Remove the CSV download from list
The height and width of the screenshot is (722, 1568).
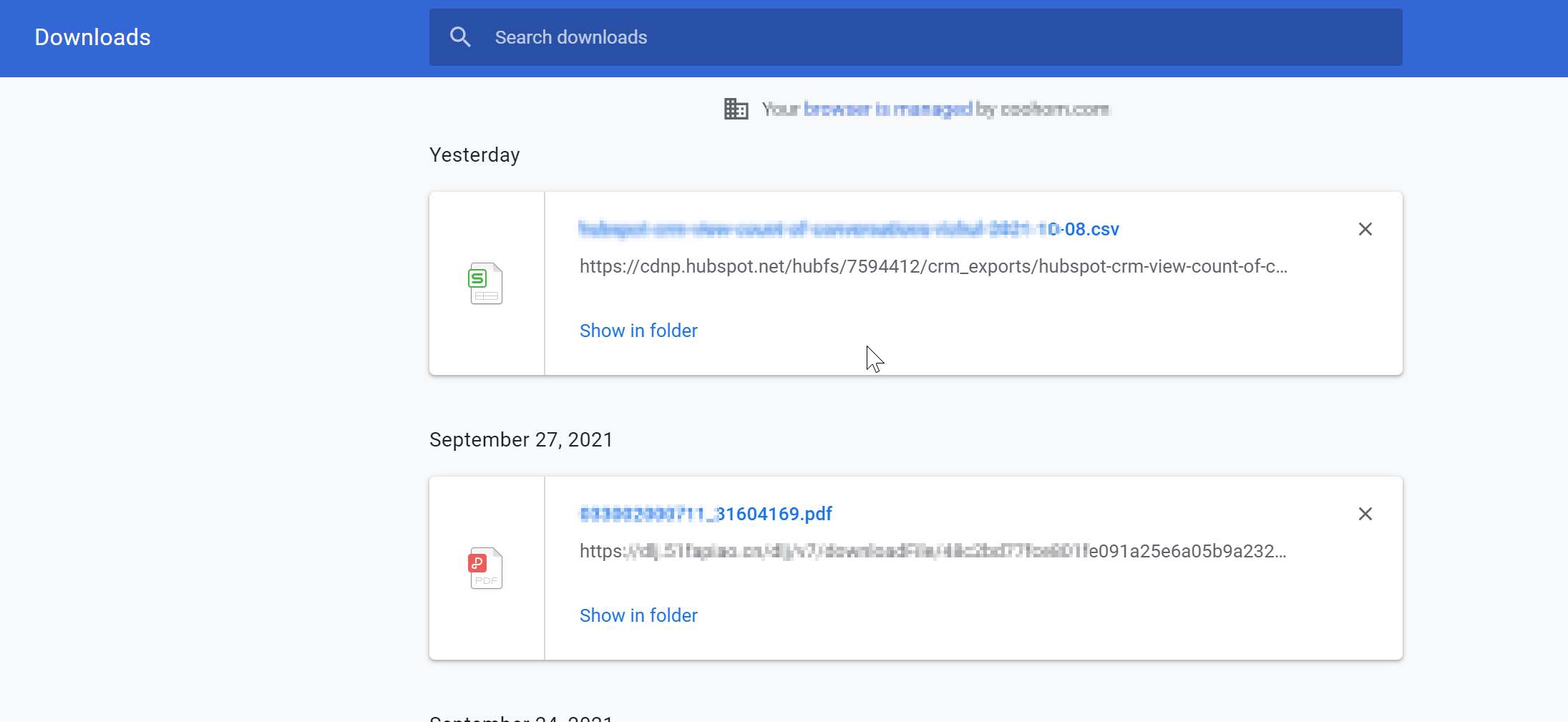coord(1365,229)
